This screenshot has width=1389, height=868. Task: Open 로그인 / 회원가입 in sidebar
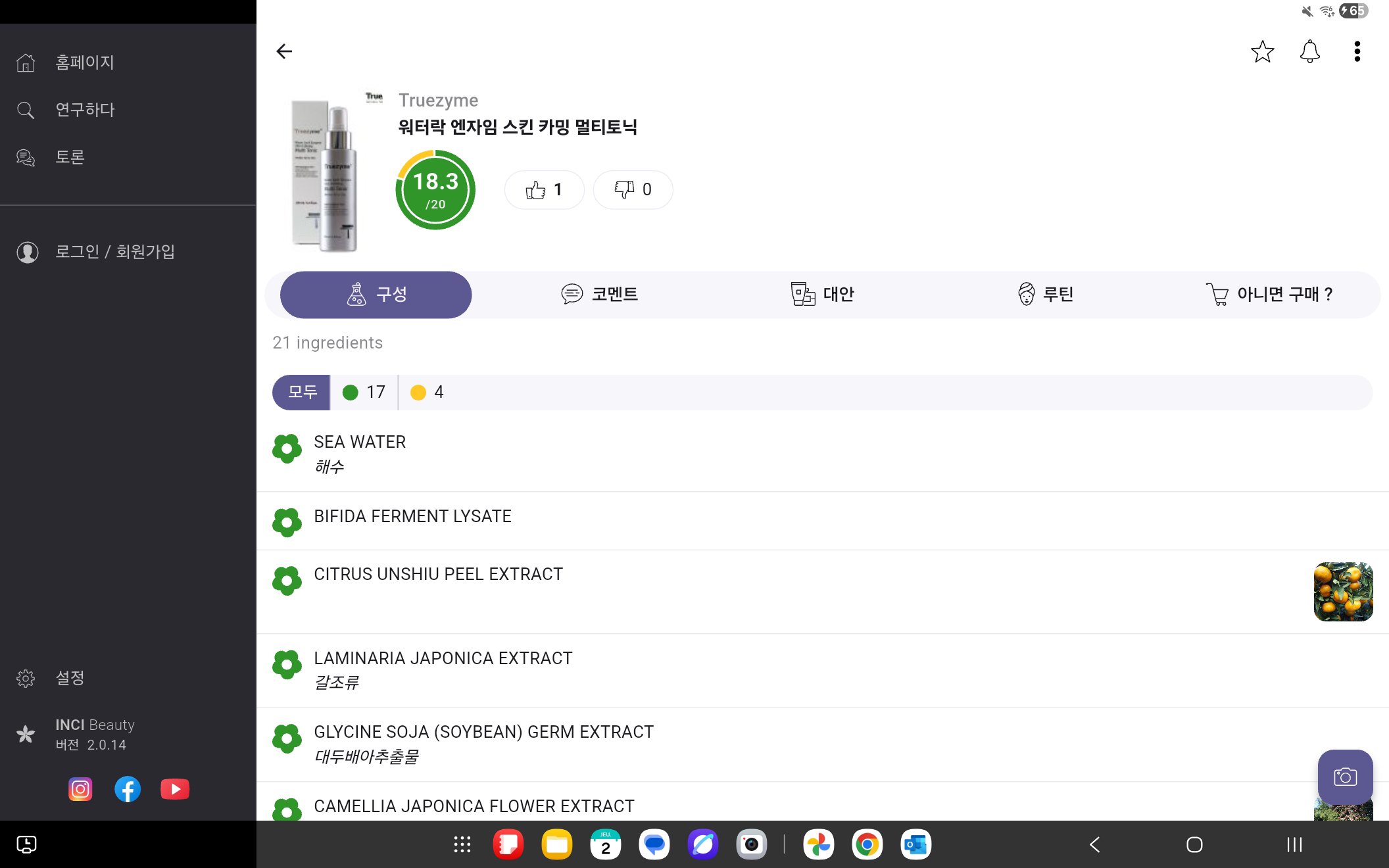(x=115, y=252)
